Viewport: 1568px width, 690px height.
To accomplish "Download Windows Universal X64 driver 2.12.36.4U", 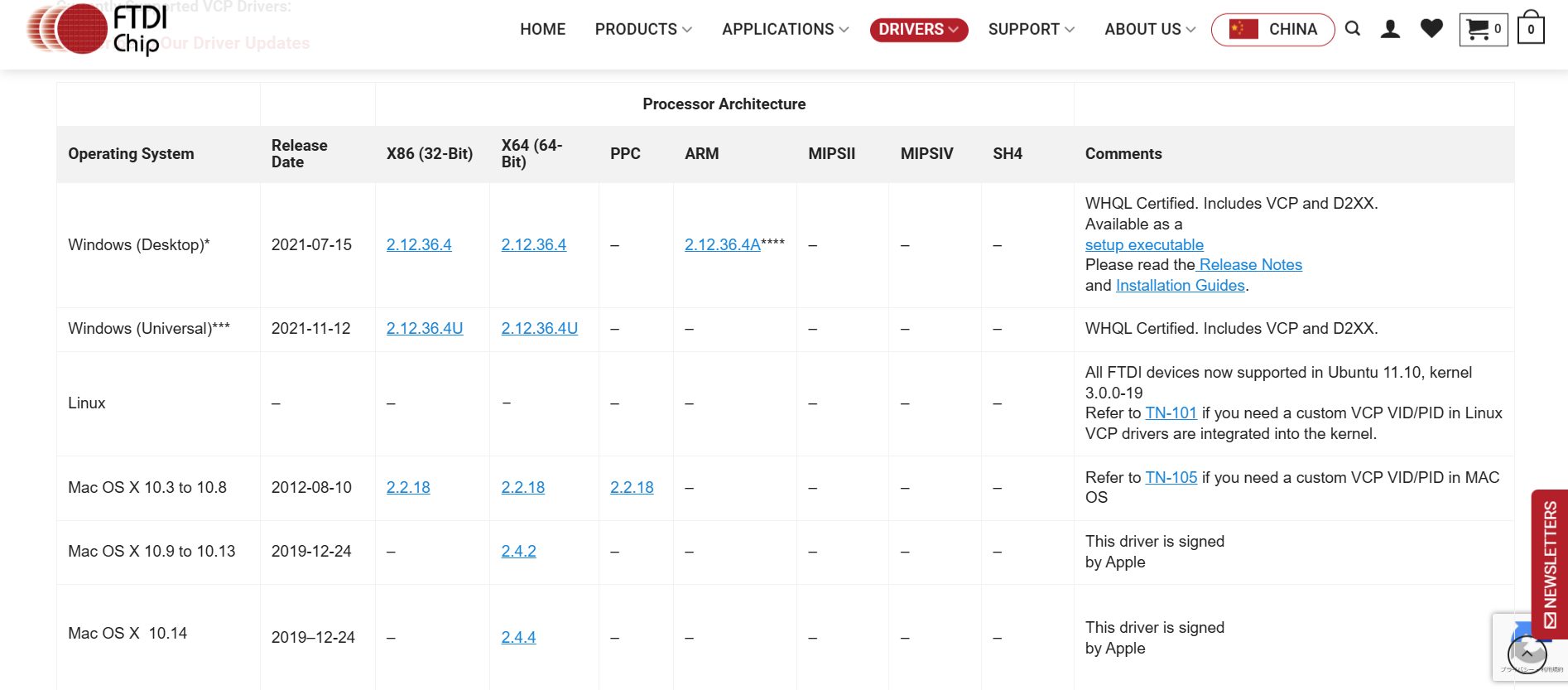I will coord(540,328).
